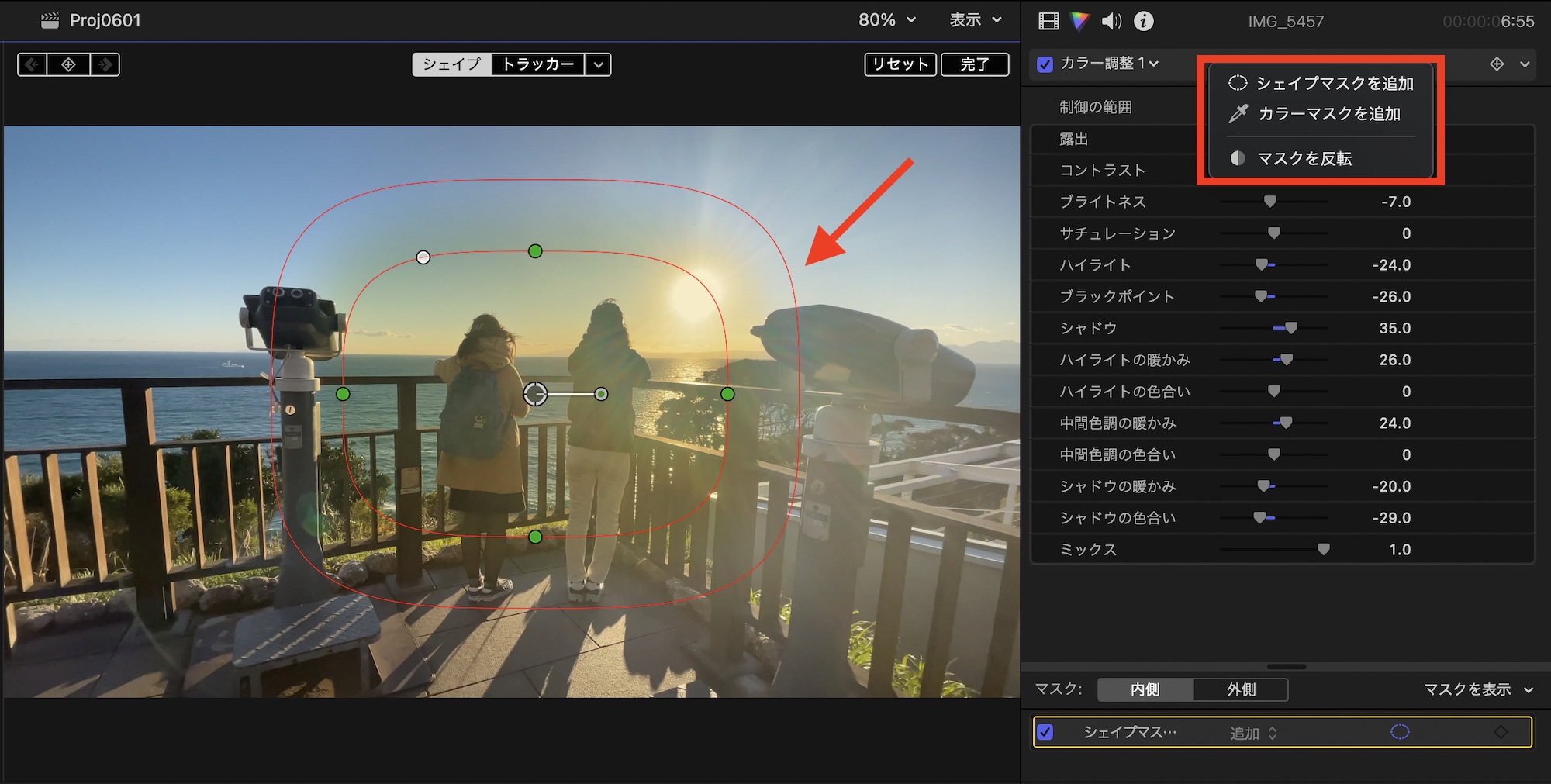Viewport: 1551px width, 784px height.
Task: Open the マスクを表示 dropdown
Action: point(1479,689)
